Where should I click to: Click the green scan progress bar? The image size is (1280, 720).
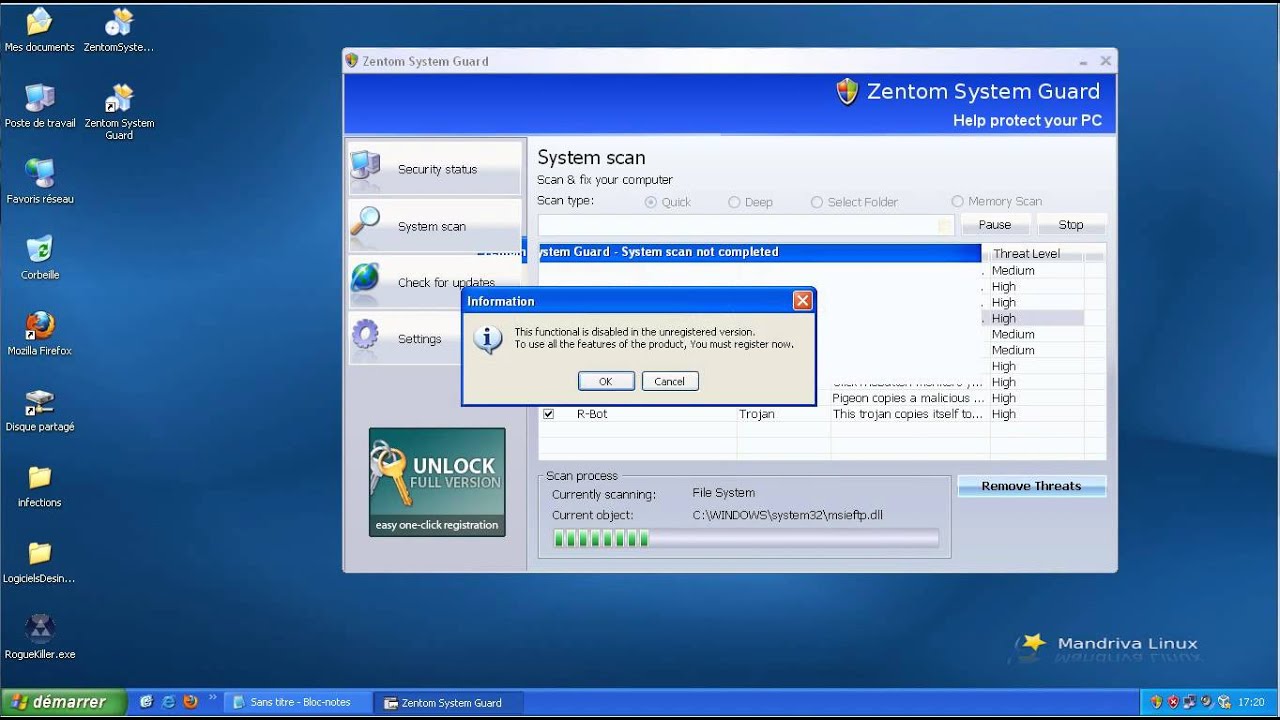pos(745,539)
